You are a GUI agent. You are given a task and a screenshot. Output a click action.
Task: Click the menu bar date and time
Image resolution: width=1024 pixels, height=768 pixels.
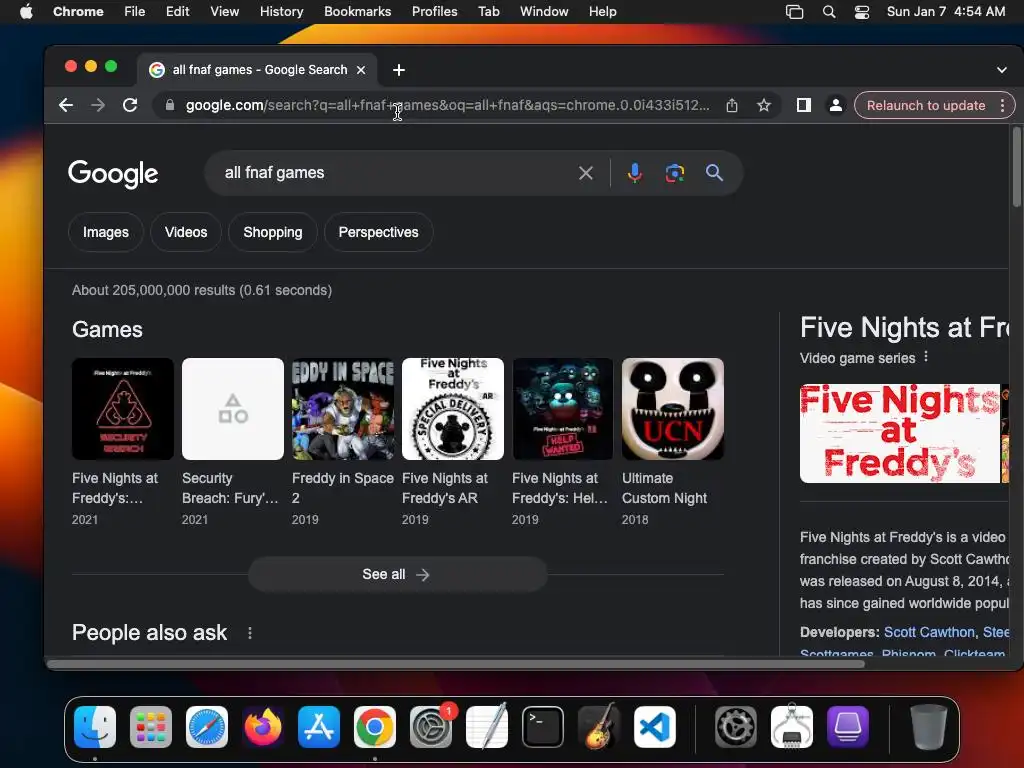pos(946,12)
